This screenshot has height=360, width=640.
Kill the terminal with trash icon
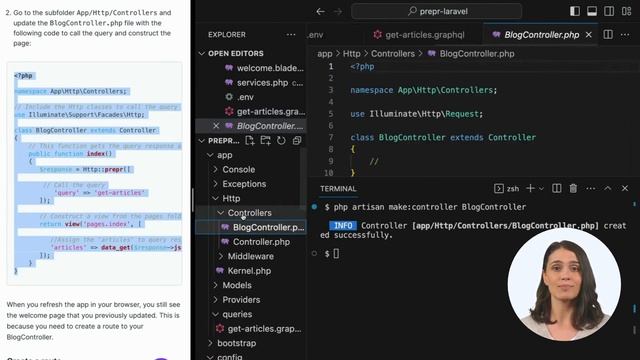pyautogui.click(x=573, y=189)
